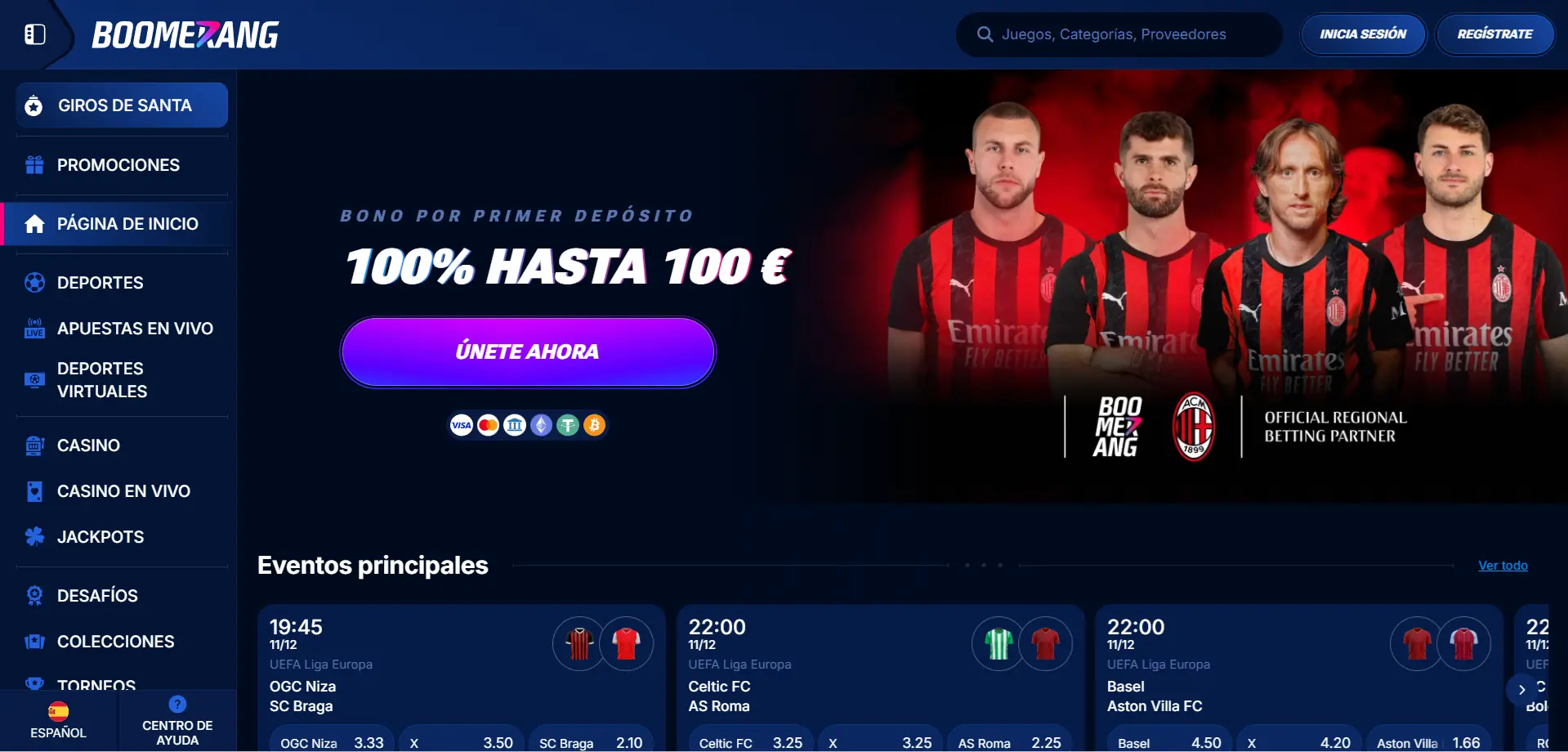Click the Boomerang logo
Image resolution: width=1568 pixels, height=752 pixels.
point(185,35)
